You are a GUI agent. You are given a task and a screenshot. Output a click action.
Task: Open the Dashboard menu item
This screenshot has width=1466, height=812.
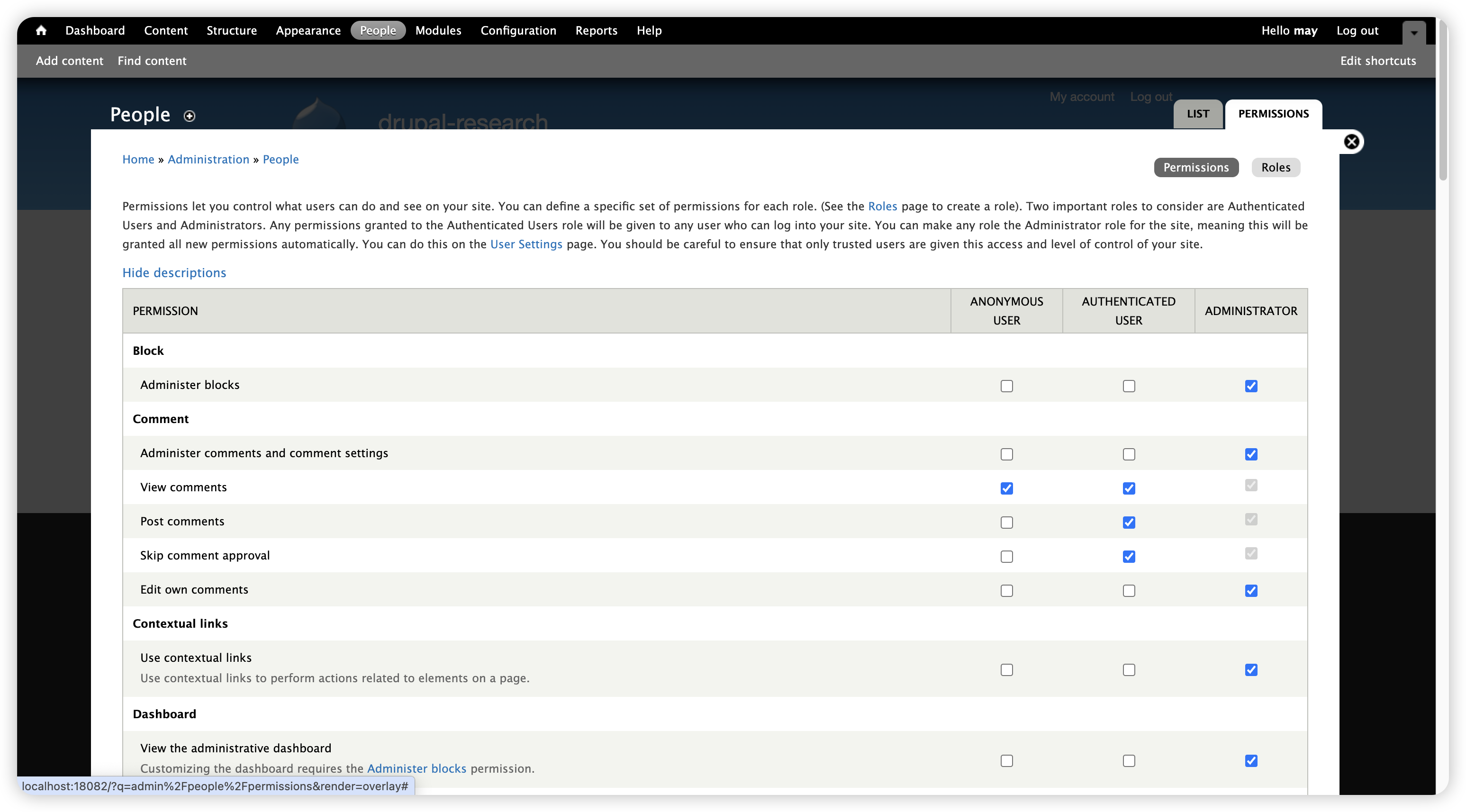(95, 30)
